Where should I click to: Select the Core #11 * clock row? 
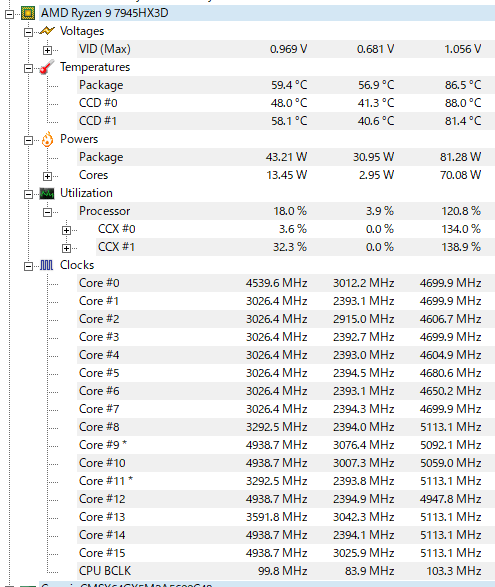point(286,481)
